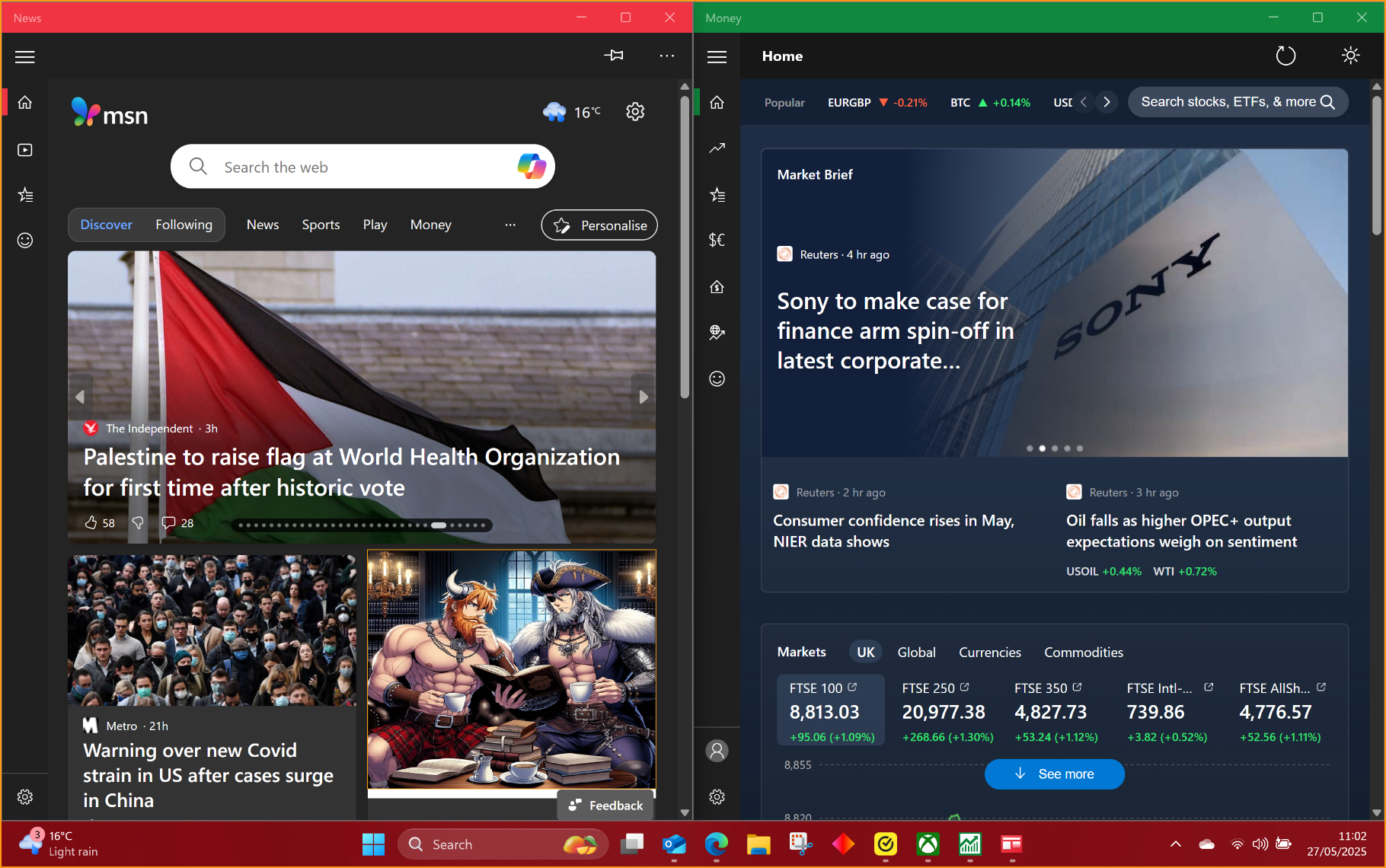Open favourites star icon in News sidebar

(25, 195)
